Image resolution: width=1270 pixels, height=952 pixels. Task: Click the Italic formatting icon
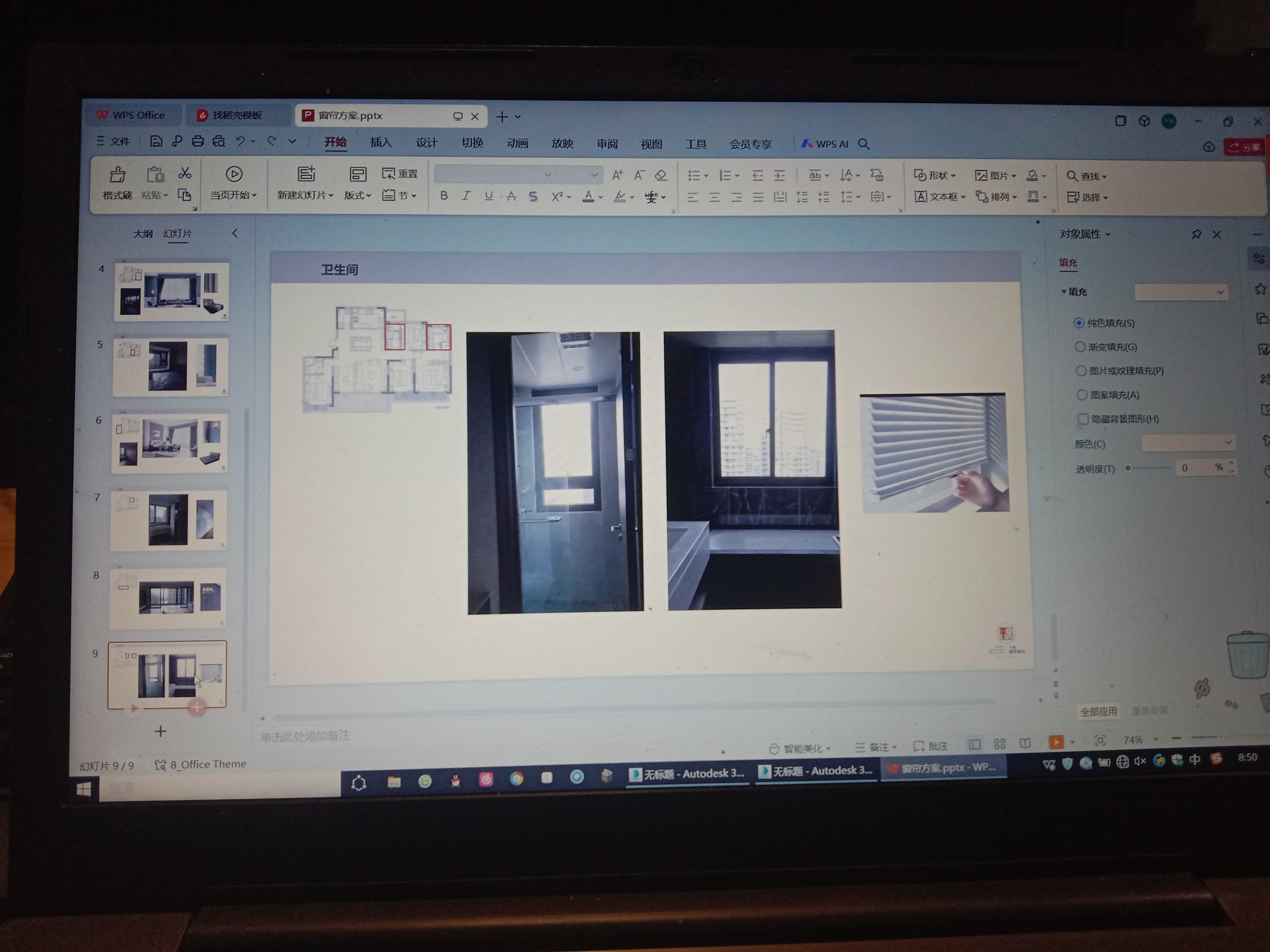click(466, 196)
